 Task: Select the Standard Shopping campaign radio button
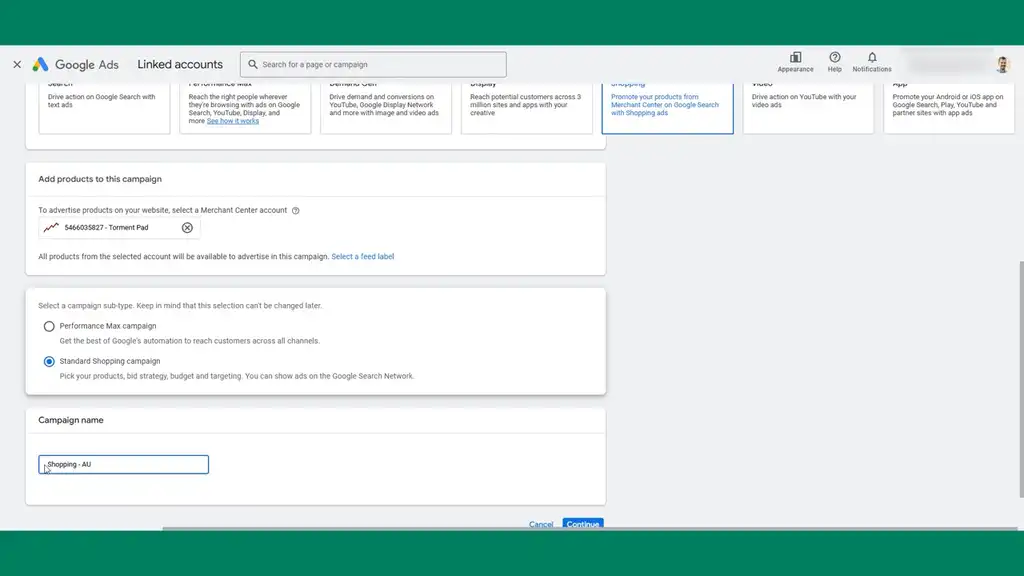click(x=49, y=361)
